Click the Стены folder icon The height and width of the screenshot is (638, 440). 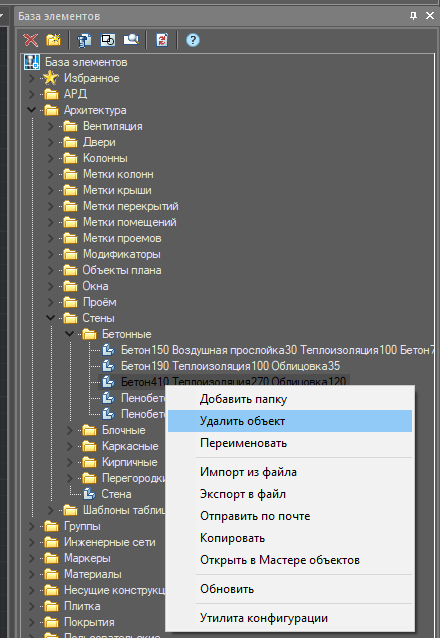coord(70,318)
